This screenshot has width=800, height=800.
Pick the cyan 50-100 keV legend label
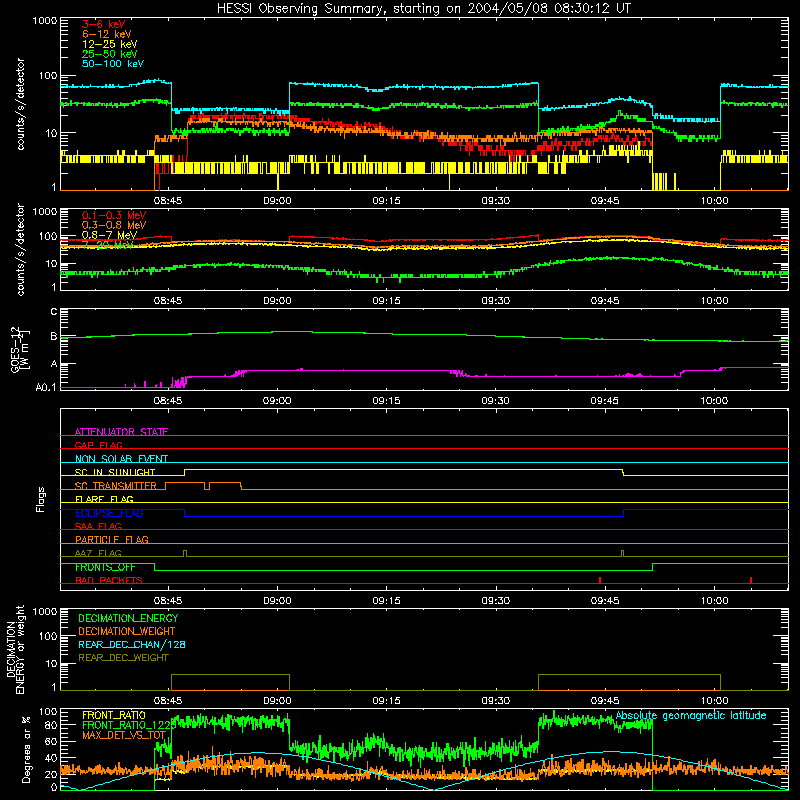[113, 63]
